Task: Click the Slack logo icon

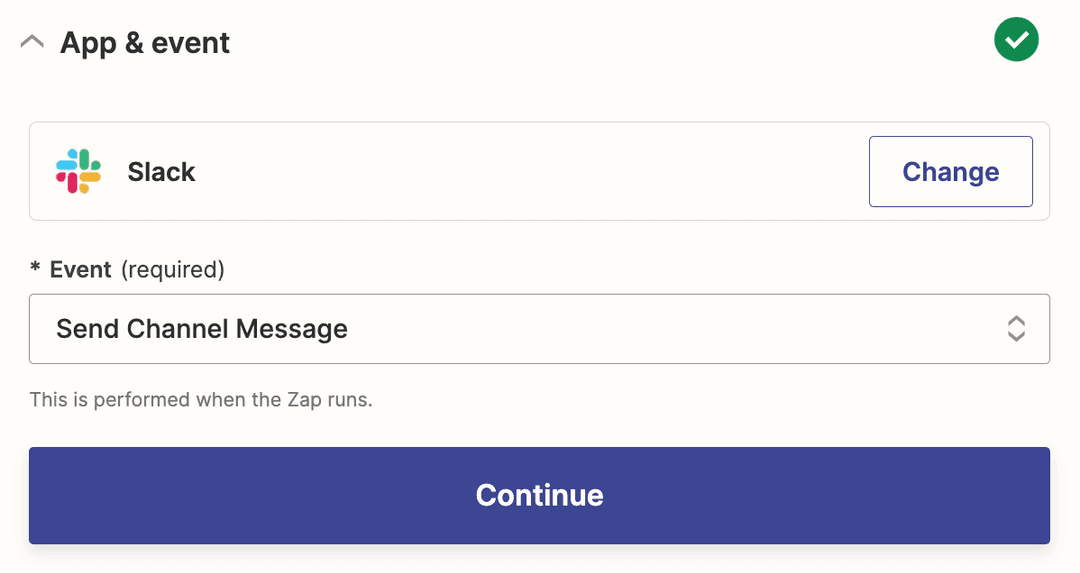Action: (78, 171)
